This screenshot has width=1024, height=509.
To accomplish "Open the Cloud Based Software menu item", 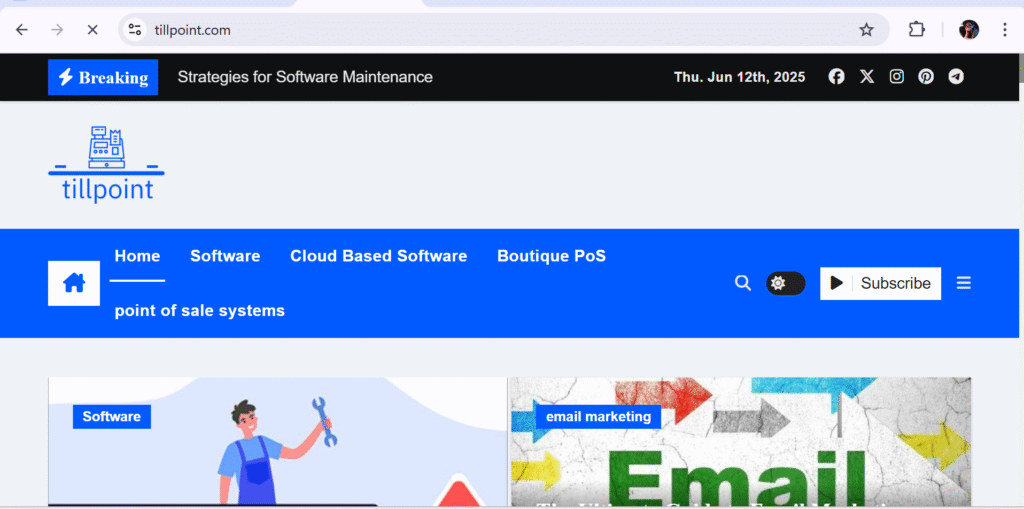I will (379, 256).
